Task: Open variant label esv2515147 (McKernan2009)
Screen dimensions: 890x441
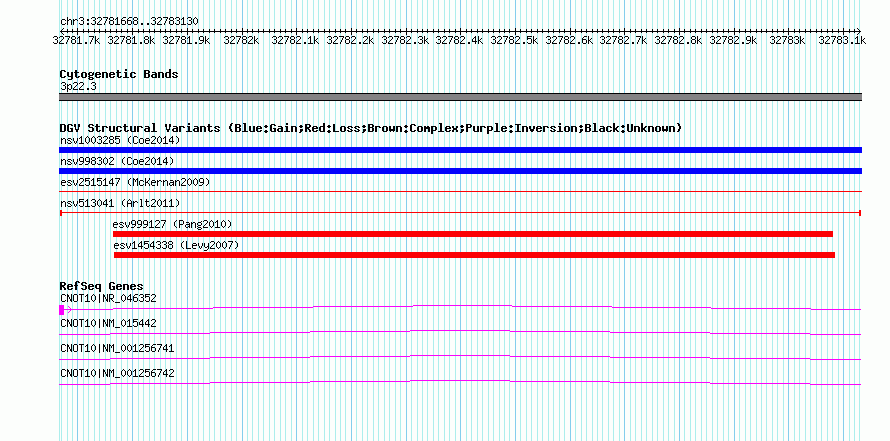Action: 135,182
